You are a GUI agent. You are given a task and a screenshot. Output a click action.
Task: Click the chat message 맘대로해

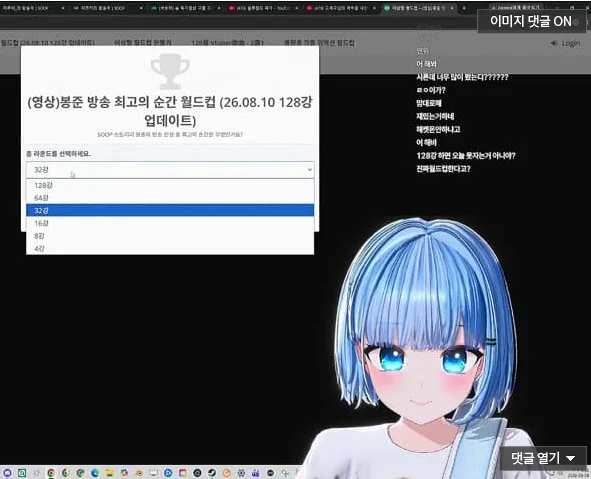pyautogui.click(x=429, y=103)
